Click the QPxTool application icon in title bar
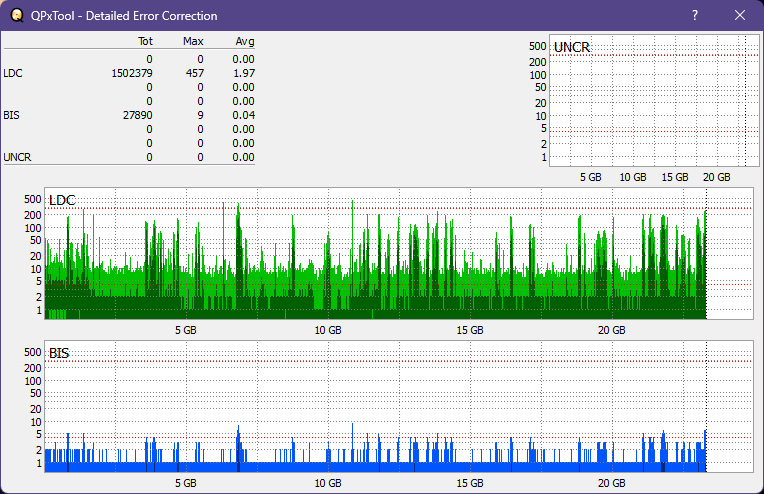Viewport: 764px width, 494px height. [17, 16]
